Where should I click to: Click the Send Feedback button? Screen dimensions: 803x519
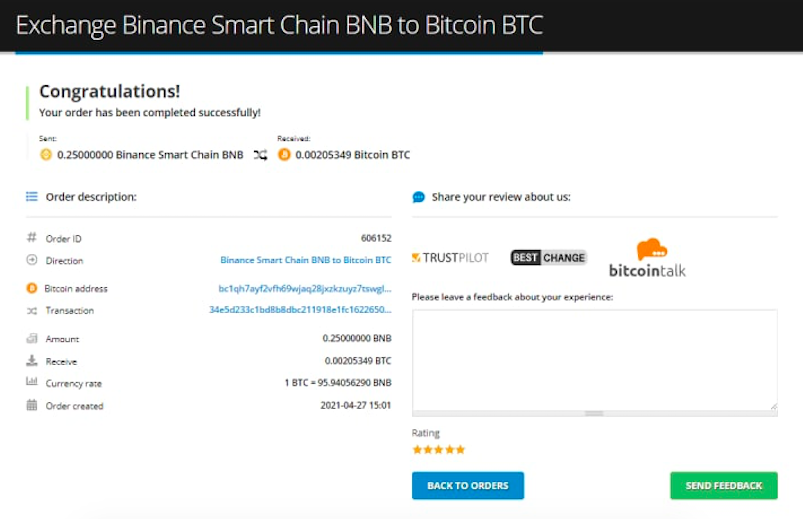[724, 485]
